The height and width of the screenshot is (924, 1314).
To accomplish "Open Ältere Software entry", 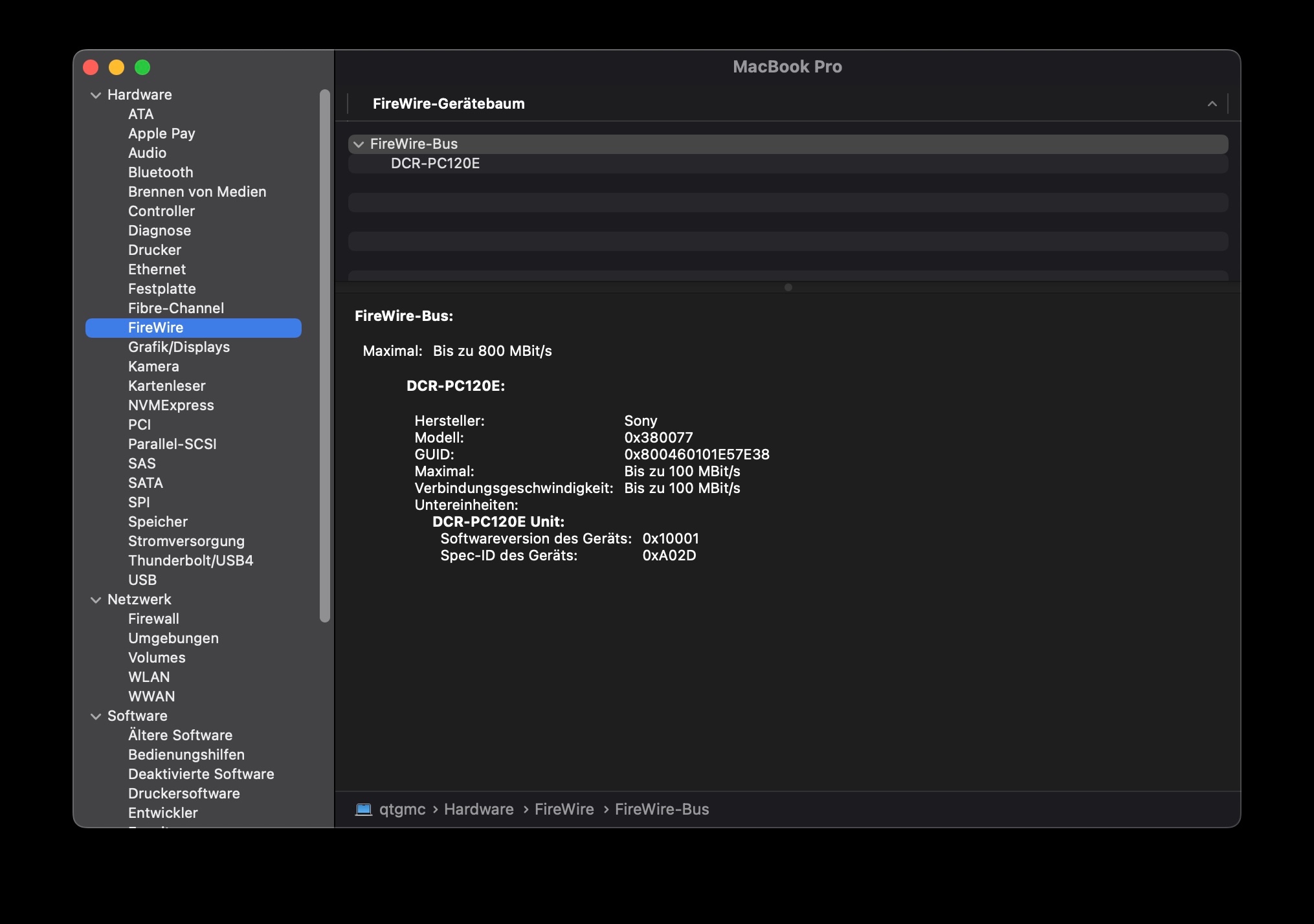I will pyautogui.click(x=180, y=735).
